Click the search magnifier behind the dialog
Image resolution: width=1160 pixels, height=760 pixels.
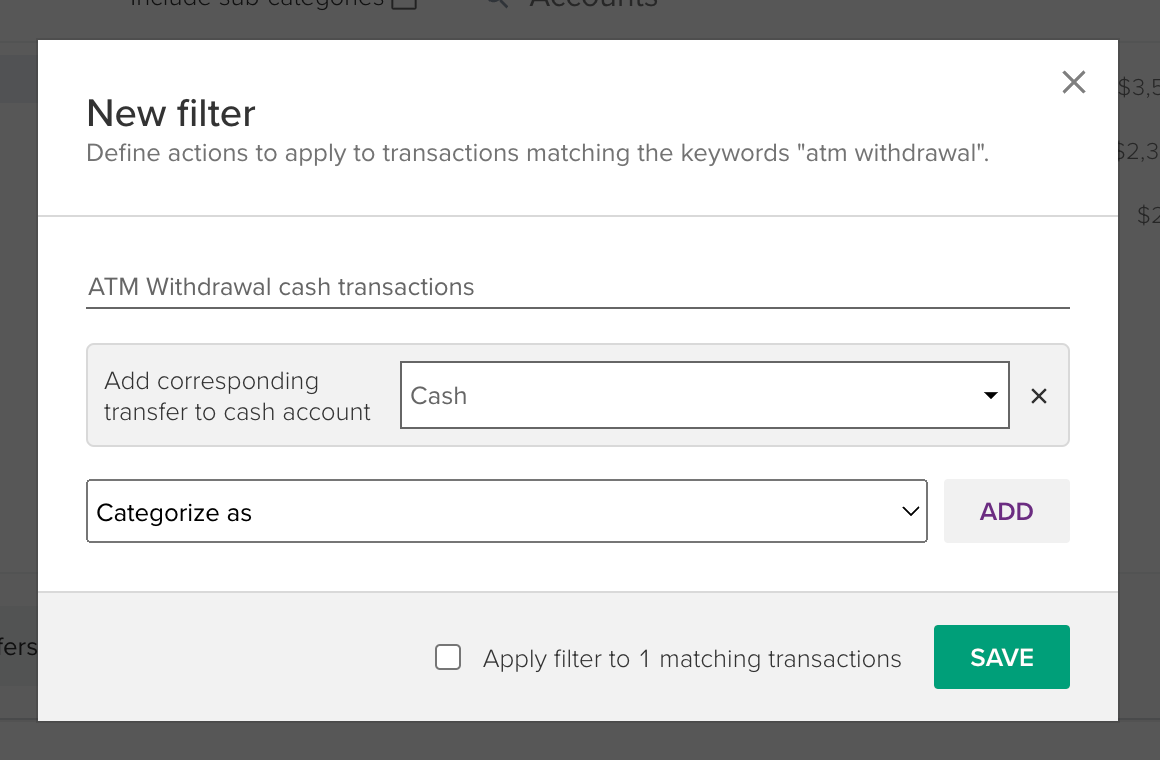(x=495, y=4)
